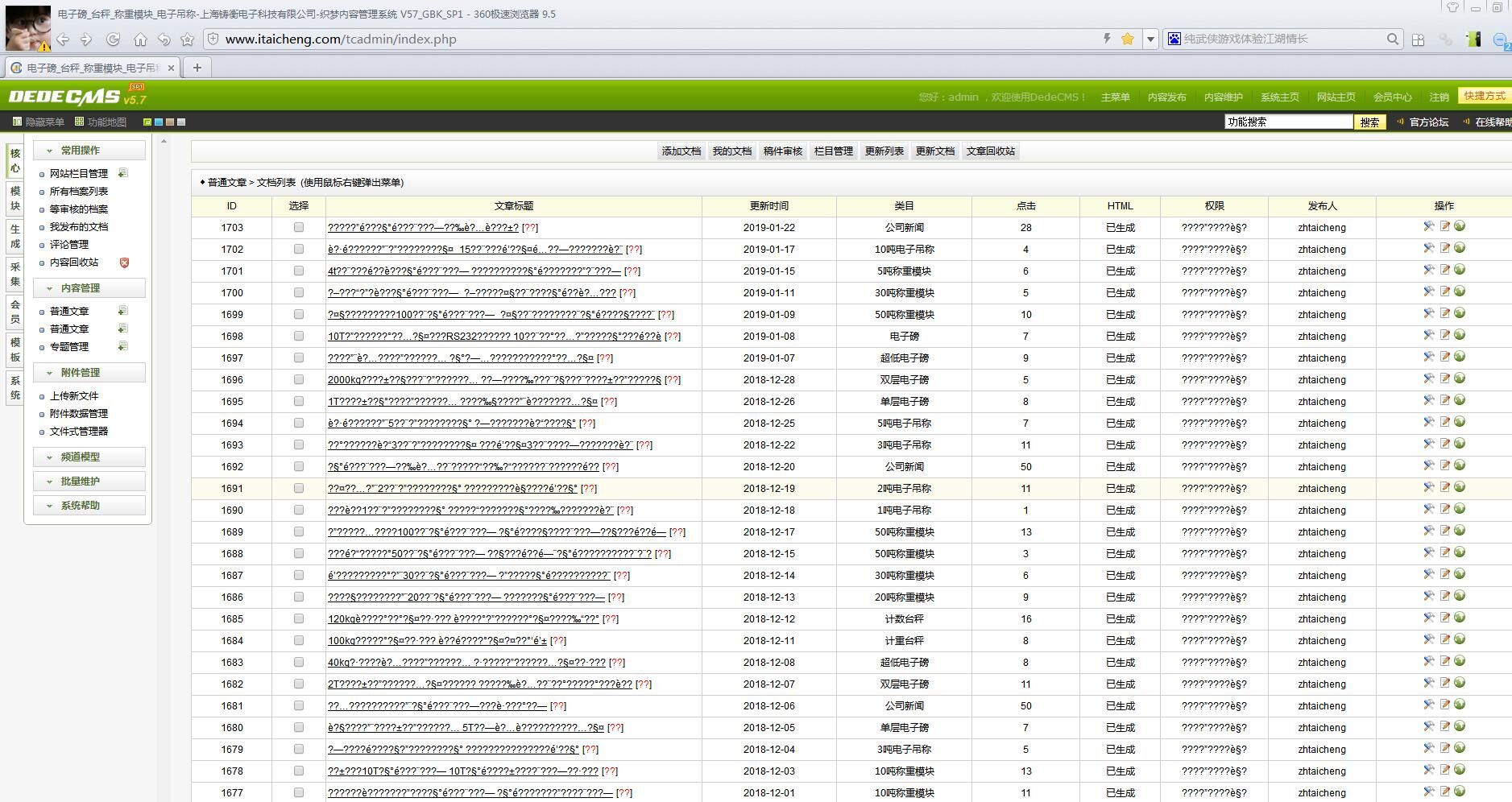This screenshot has height=802, width=1512.
Task: Tick the checkbox for article 1684
Action: (x=299, y=641)
